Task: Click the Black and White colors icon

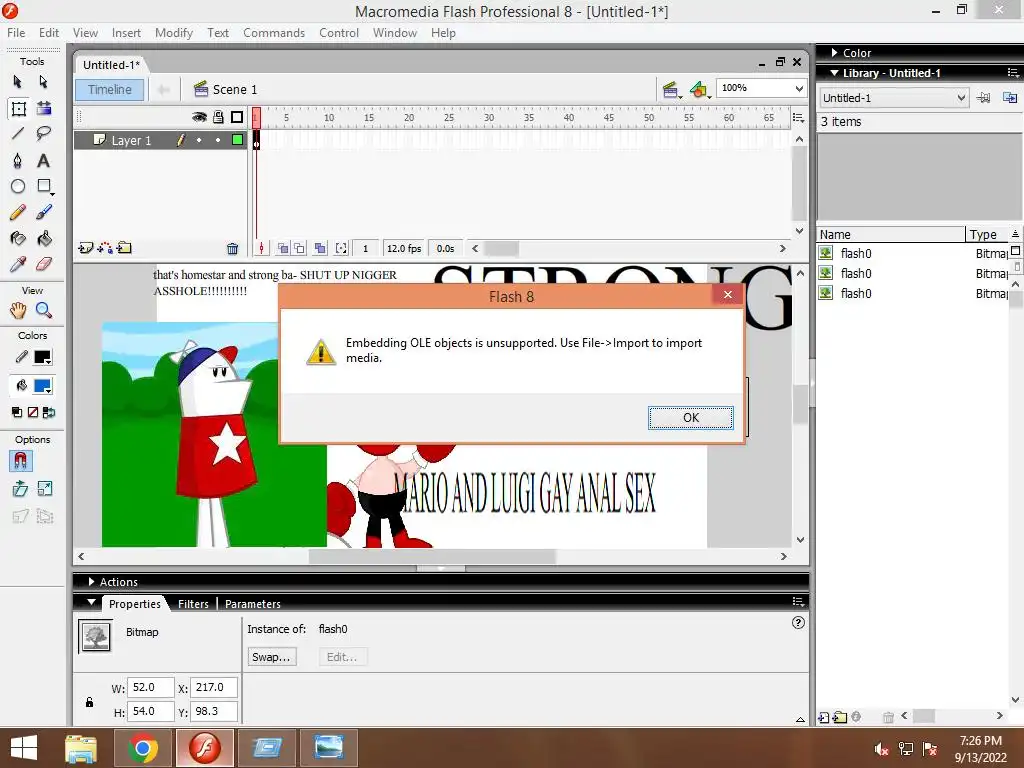Action: tap(17, 412)
